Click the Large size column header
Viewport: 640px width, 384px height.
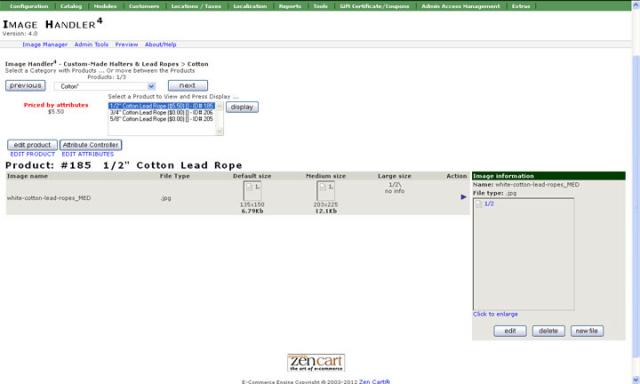tap(394, 176)
